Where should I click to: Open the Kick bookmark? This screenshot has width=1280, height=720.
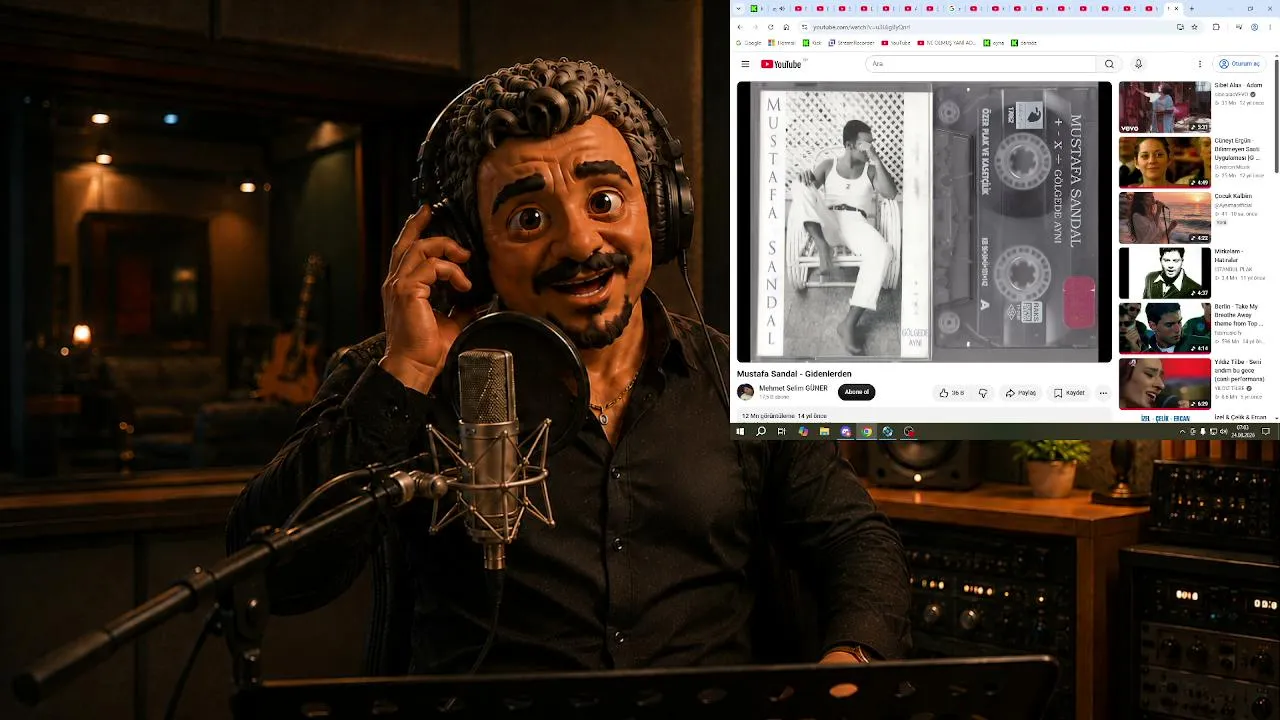pyautogui.click(x=812, y=43)
